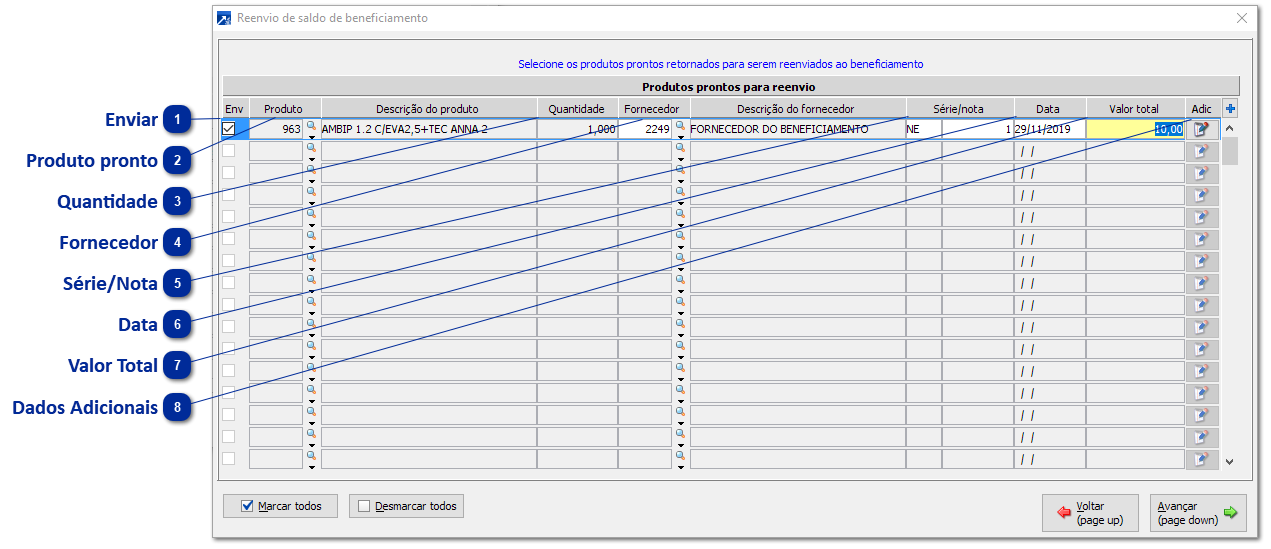Click the Quantidade column header
Screen dimensions: 1271x549
[577, 108]
